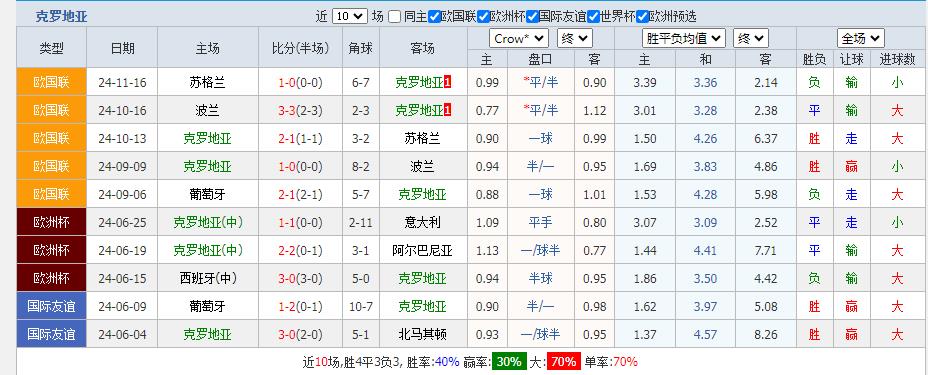Click handicap 半球 in 24-06-15 row
928x375 pixels.
coord(540,278)
